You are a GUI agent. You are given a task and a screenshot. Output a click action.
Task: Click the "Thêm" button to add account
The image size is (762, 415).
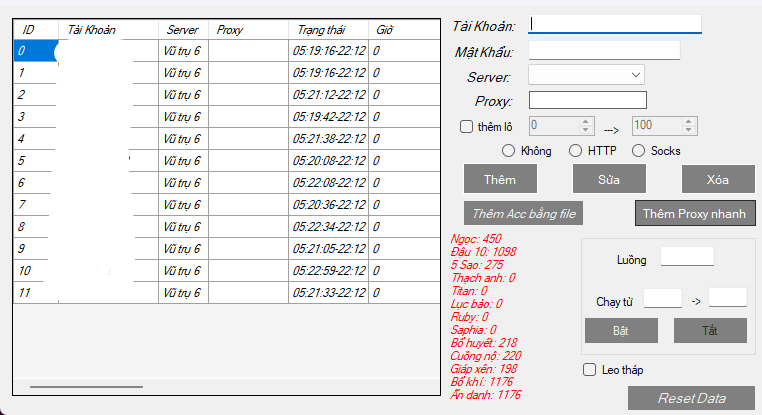click(500, 178)
